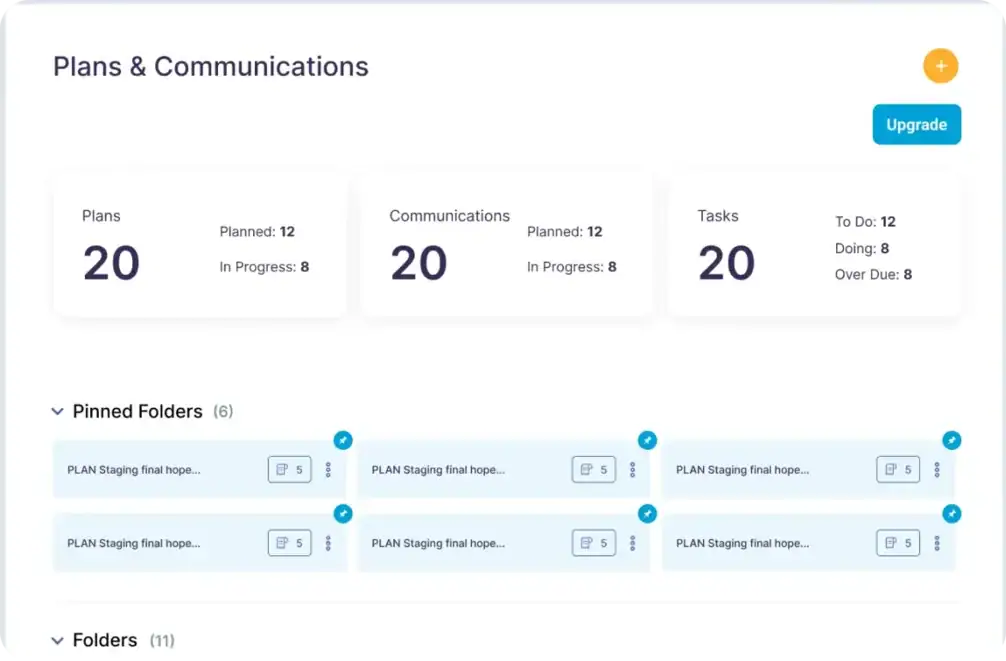Open the three-dot menu on the top-middle folder
The height and width of the screenshot is (661, 1006).
coord(633,469)
